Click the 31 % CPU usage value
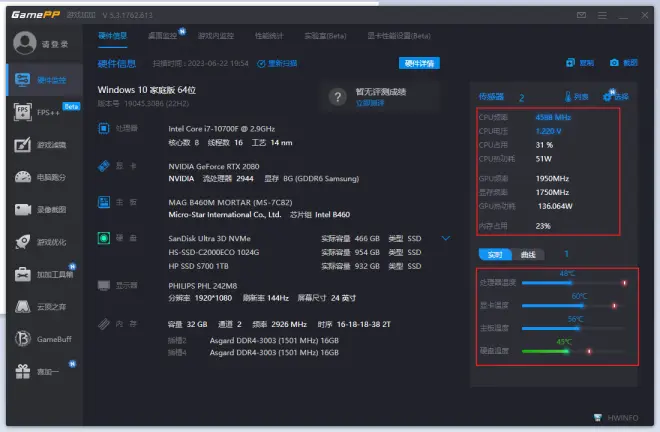The height and width of the screenshot is (432, 660). coord(544,145)
